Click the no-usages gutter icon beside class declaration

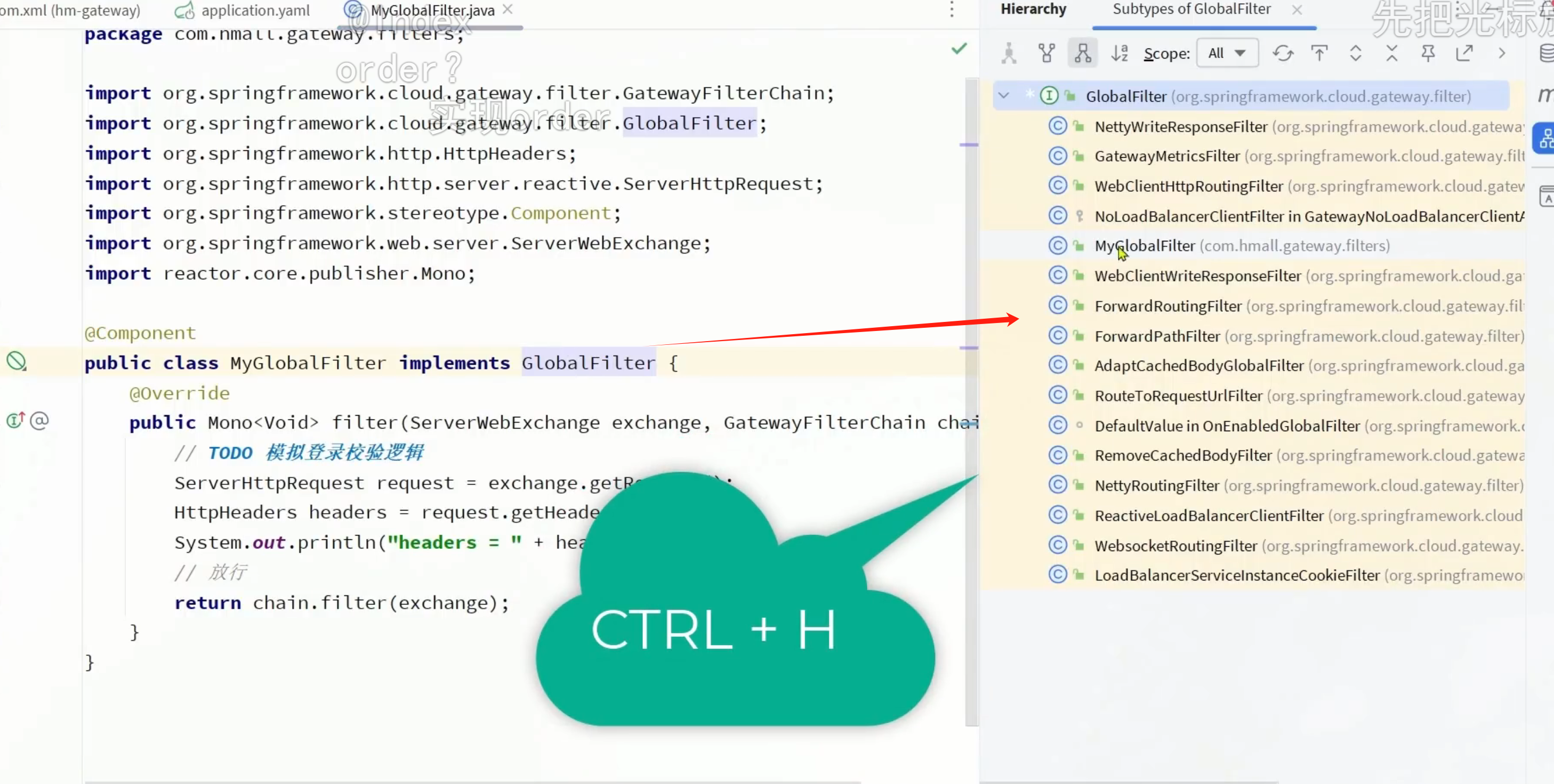17,362
